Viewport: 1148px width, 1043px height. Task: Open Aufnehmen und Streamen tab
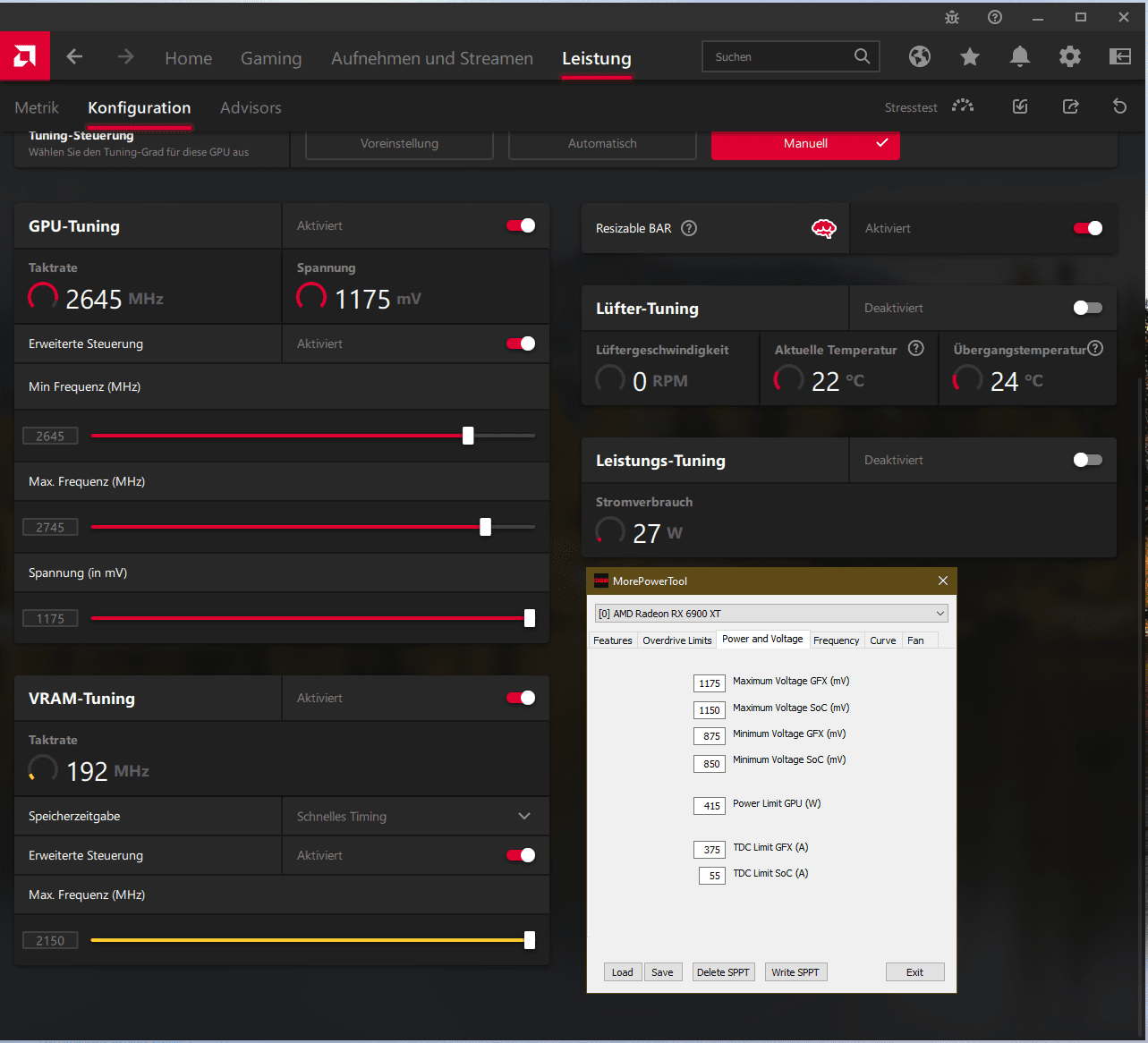[x=432, y=58]
